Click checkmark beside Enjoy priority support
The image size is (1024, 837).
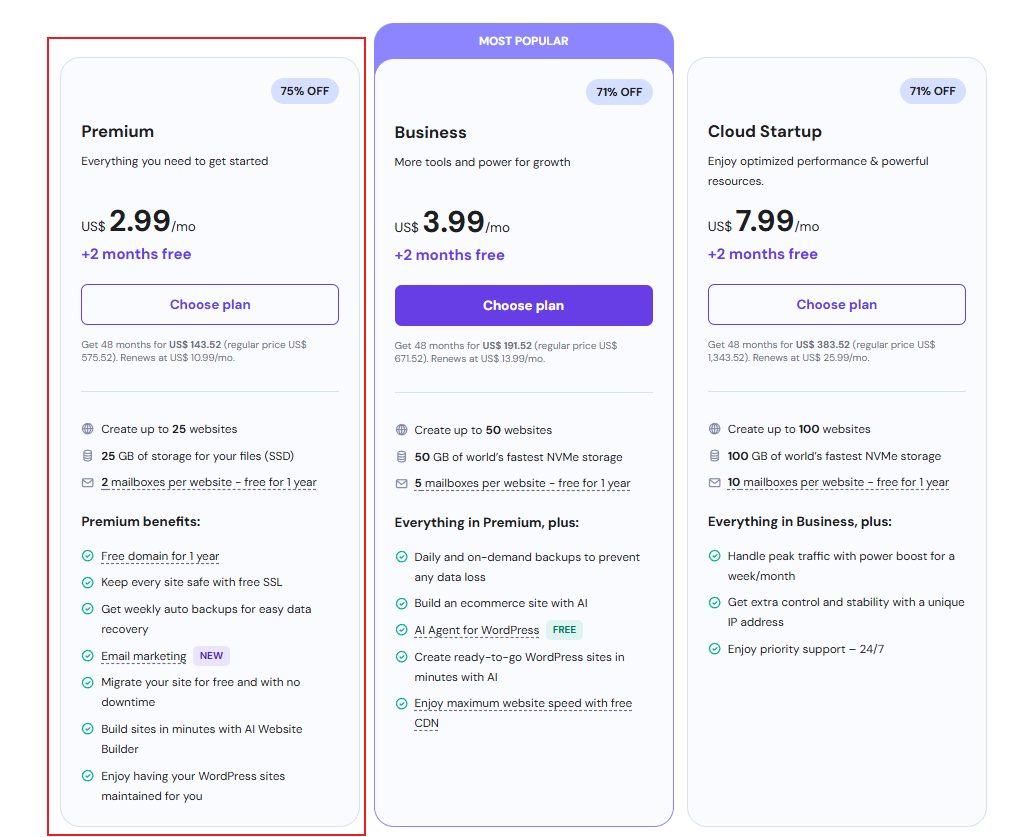click(715, 649)
